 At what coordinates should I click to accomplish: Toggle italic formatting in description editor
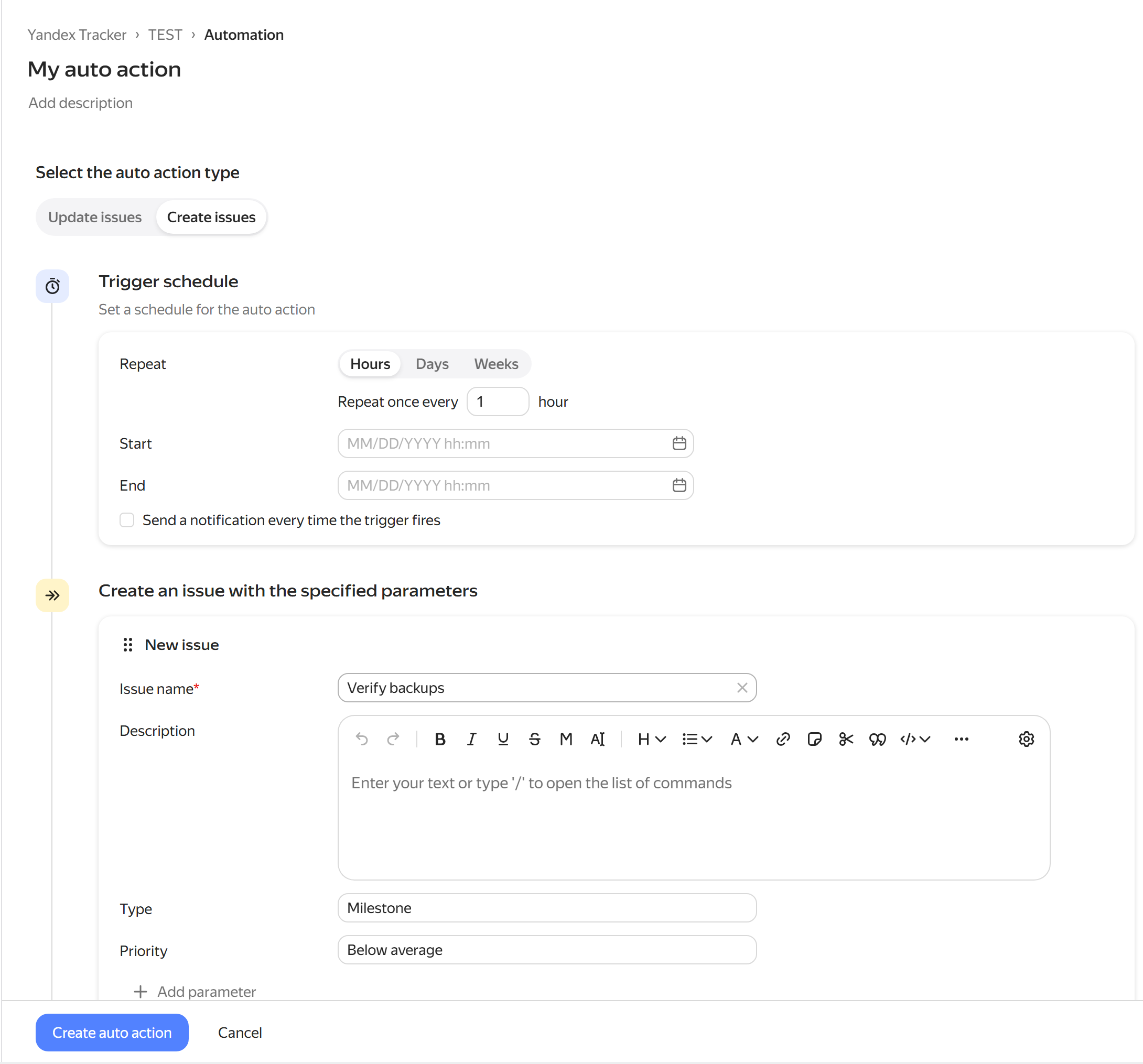(x=471, y=739)
